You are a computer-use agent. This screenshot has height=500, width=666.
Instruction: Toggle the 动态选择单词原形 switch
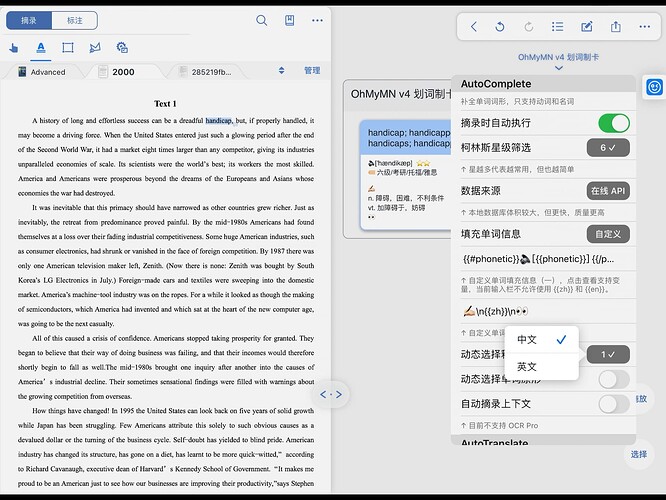coord(614,379)
